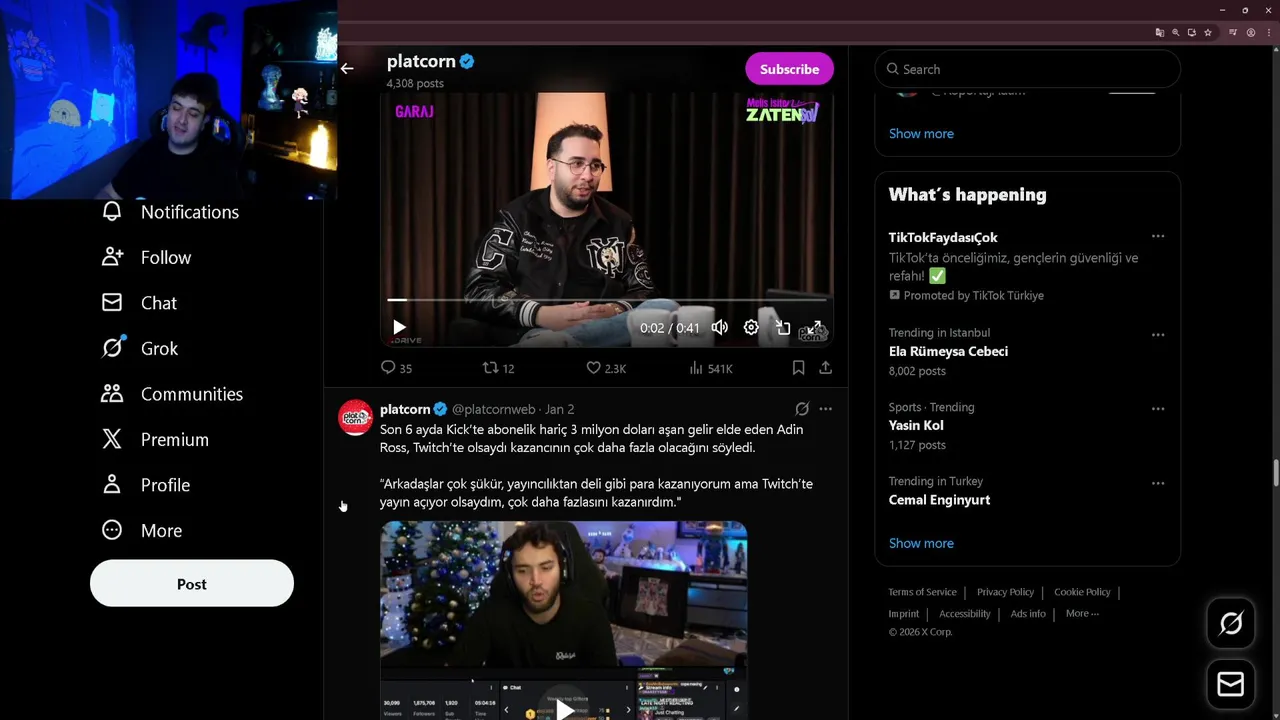The height and width of the screenshot is (720, 1280).
Task: Open the @platcornweb handle link
Action: tap(493, 409)
